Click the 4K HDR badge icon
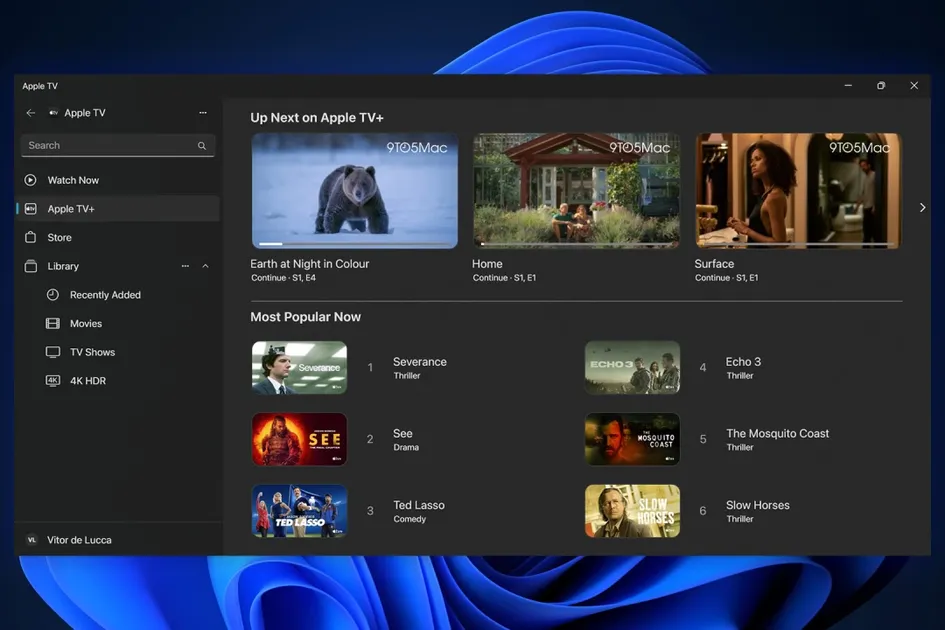The width and height of the screenshot is (945, 630). click(53, 380)
